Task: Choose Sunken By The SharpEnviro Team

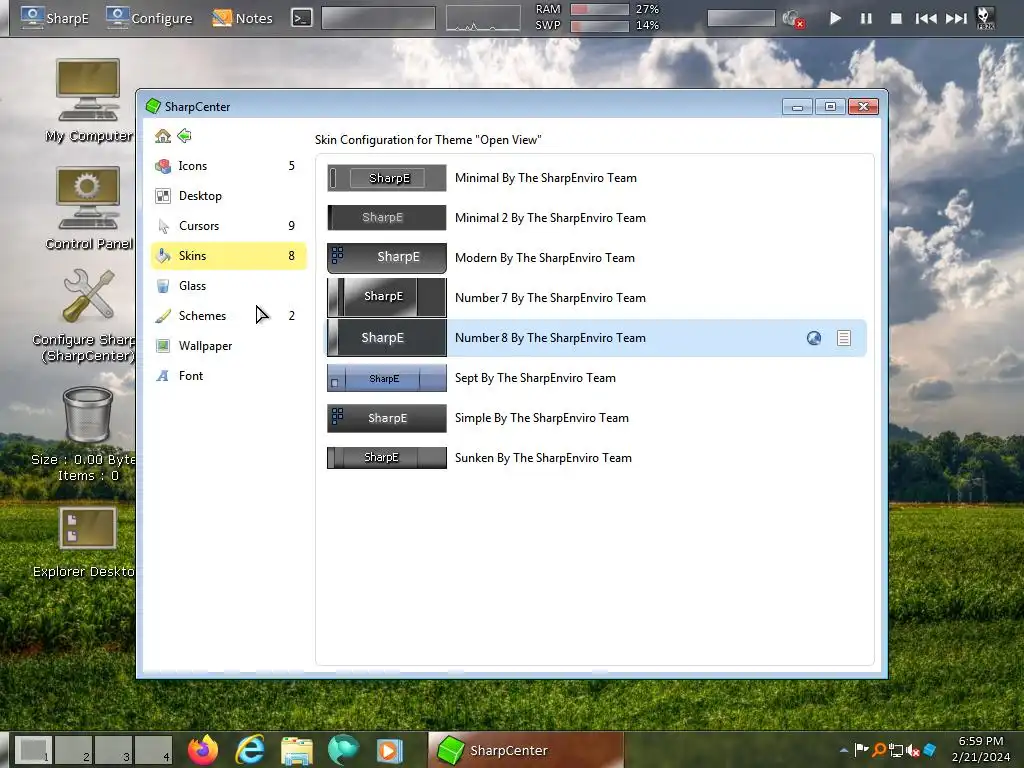Action: tap(596, 458)
